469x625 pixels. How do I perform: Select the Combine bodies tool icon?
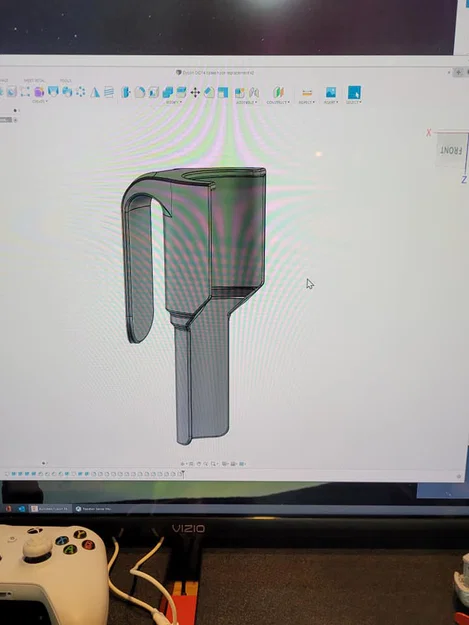click(x=168, y=92)
